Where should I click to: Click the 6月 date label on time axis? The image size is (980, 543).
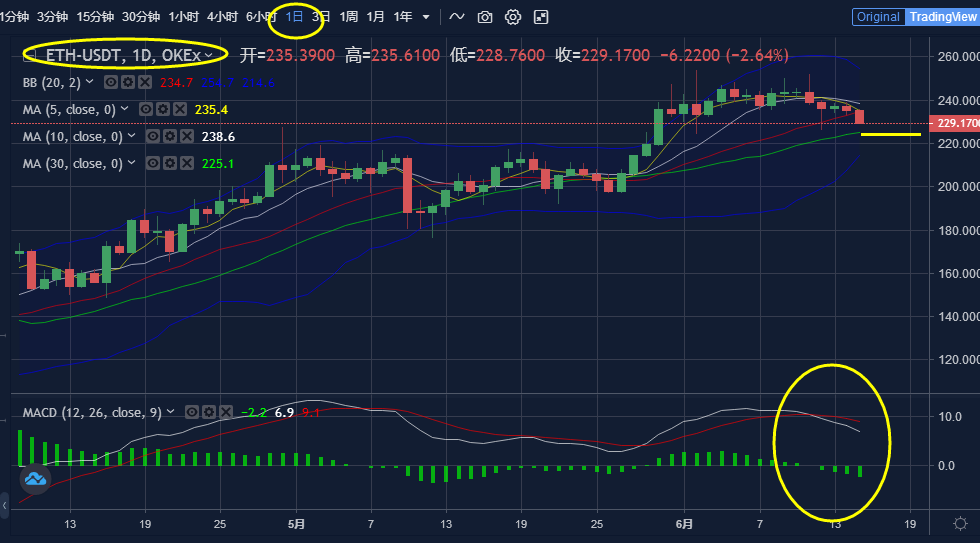(684, 524)
